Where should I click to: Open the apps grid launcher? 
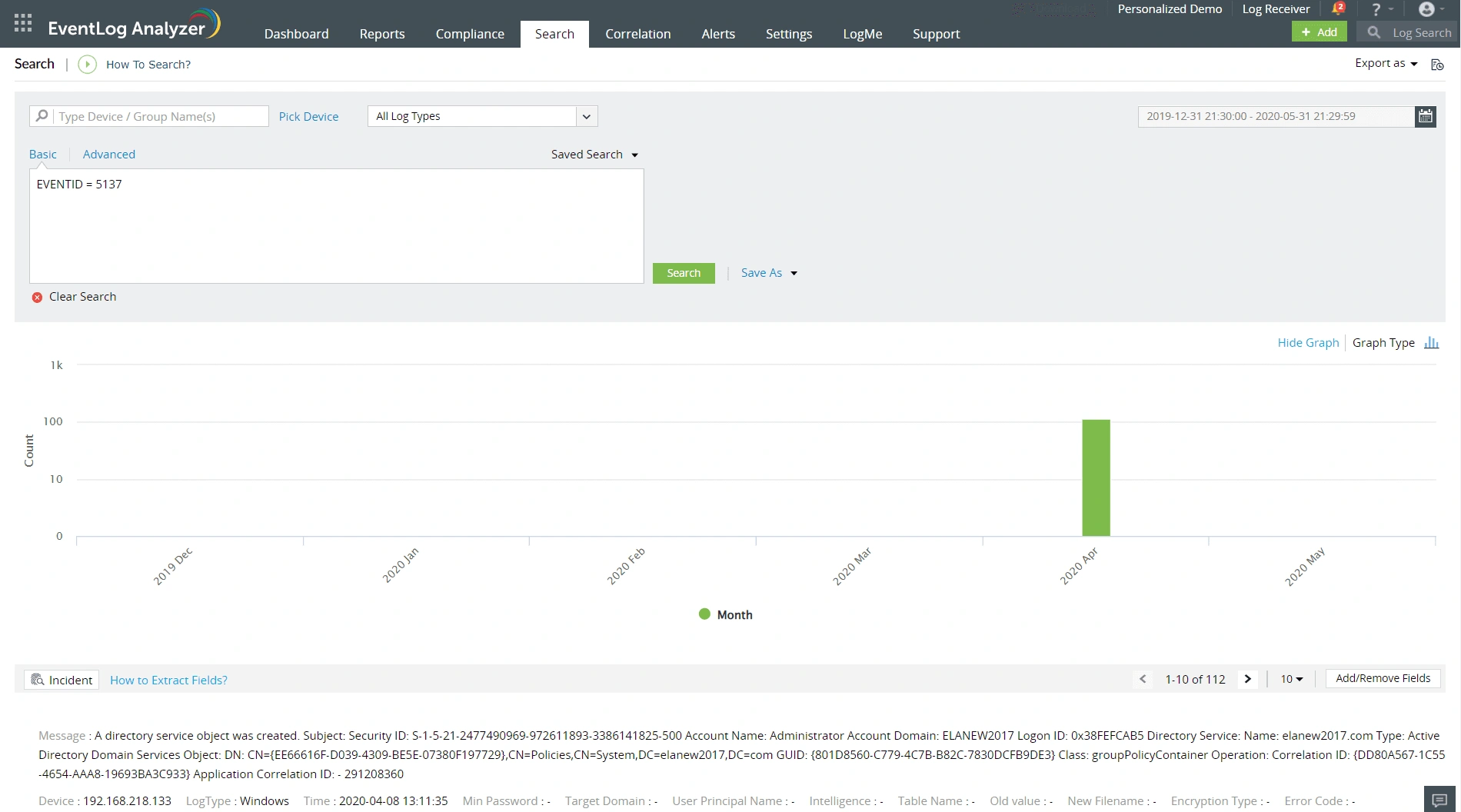23,23
